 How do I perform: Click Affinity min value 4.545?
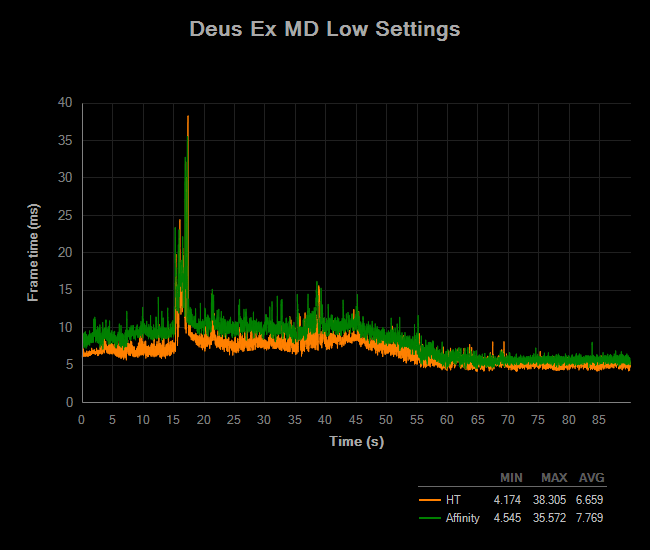(x=507, y=518)
